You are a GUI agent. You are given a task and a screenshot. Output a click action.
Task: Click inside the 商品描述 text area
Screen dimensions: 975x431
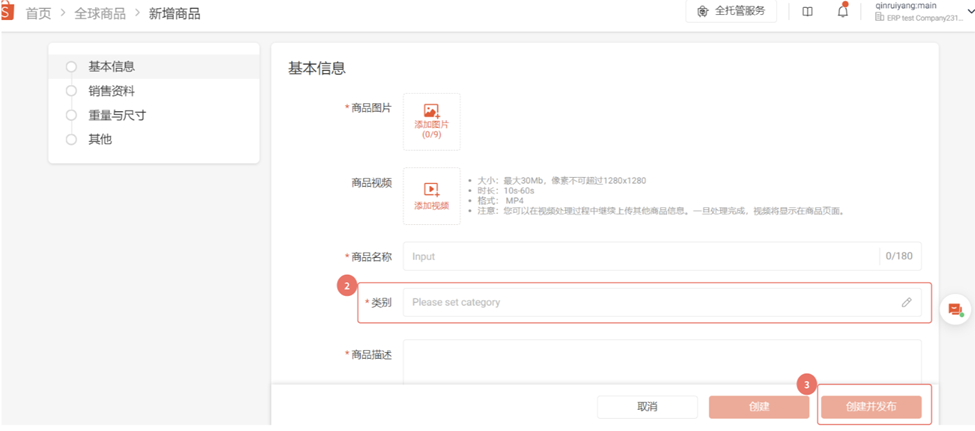tap(660, 360)
